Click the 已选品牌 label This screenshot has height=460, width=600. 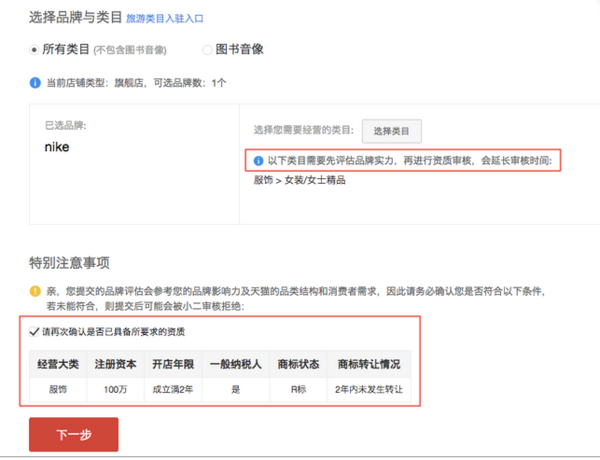[x=66, y=126]
